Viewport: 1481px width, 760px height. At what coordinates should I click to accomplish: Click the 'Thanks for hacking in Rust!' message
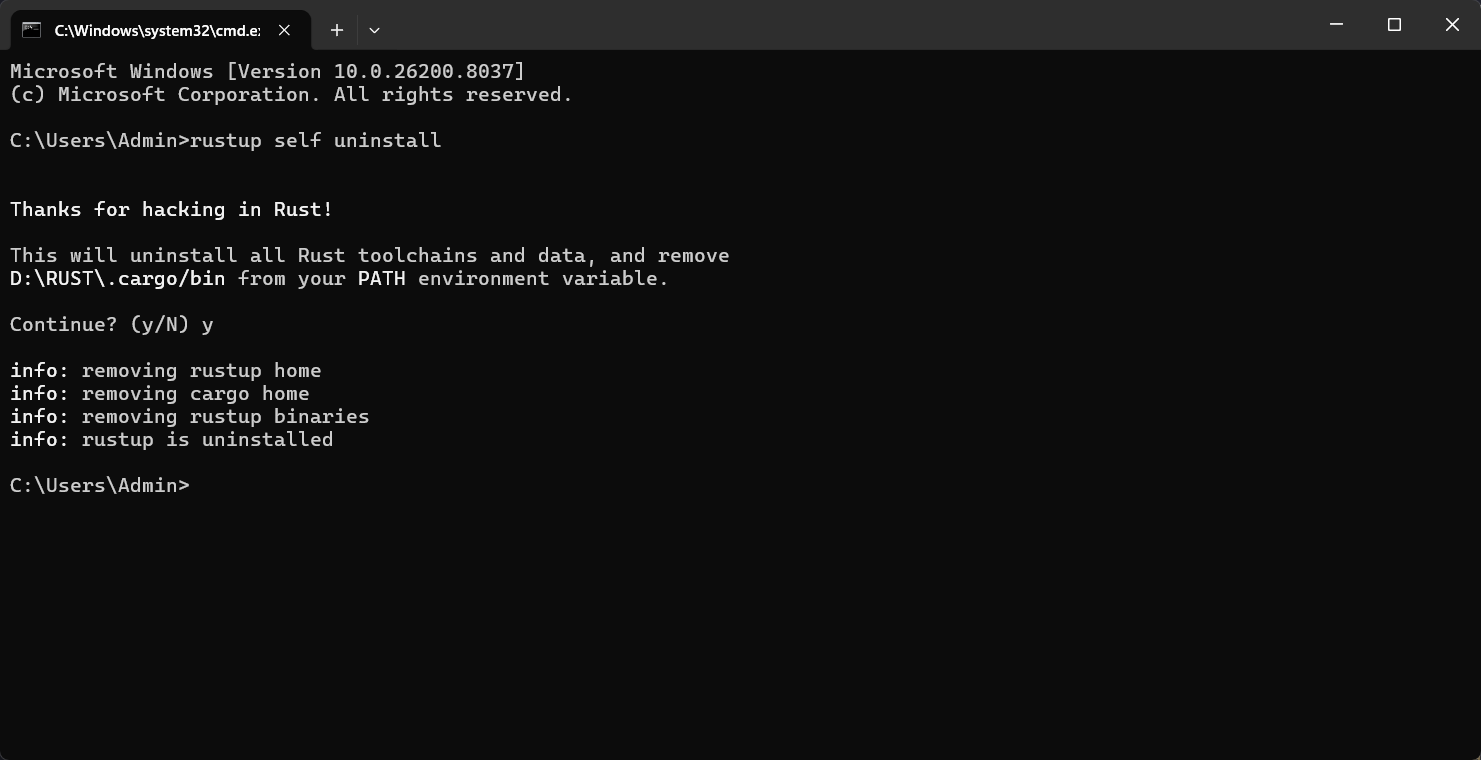pyautogui.click(x=171, y=210)
